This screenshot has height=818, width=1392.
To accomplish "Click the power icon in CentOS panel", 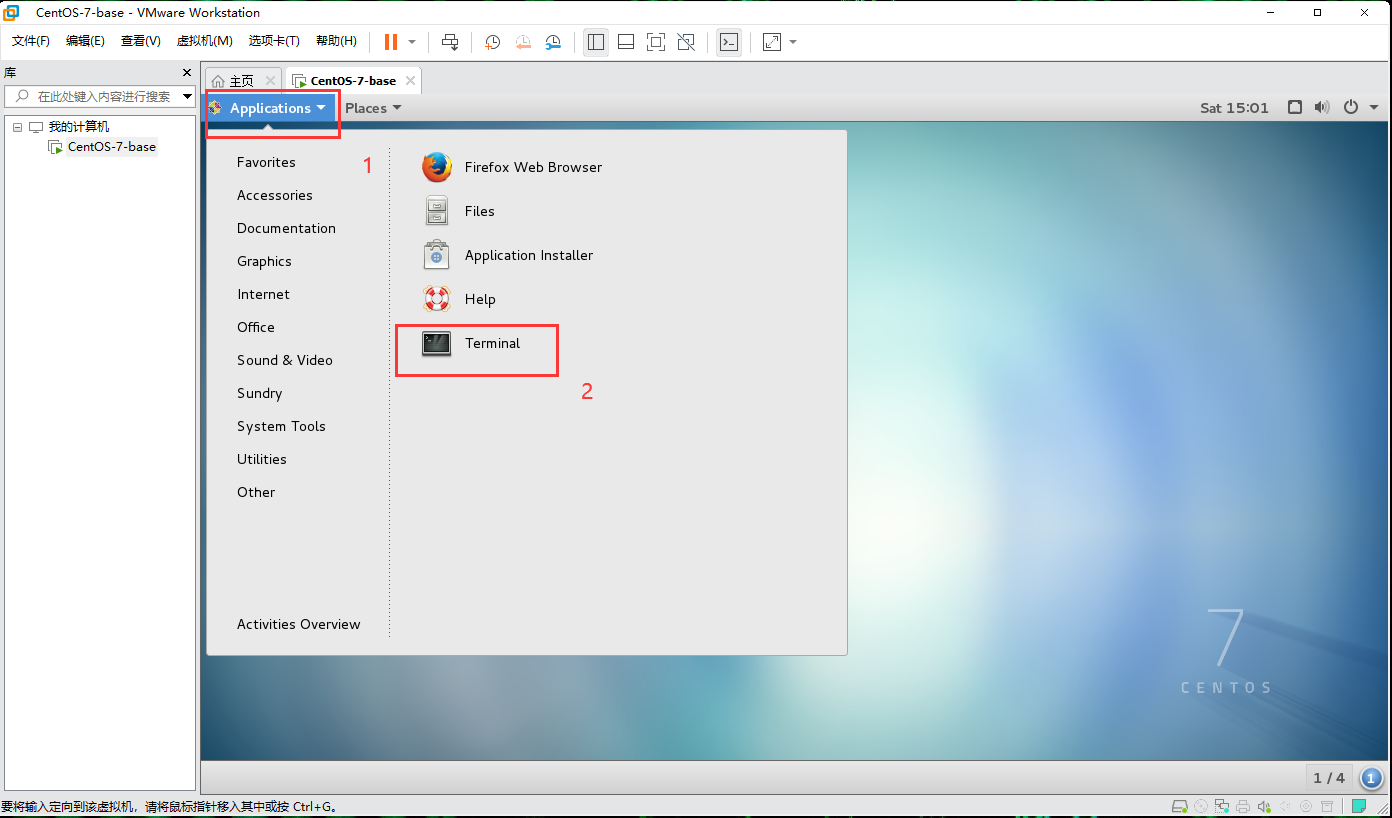I will click(x=1351, y=108).
